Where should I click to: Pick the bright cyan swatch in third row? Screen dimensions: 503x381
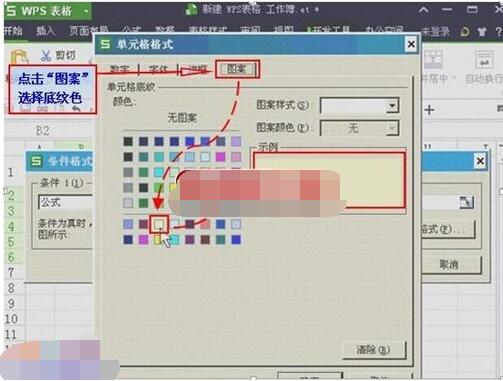pyautogui.click(x=159, y=172)
